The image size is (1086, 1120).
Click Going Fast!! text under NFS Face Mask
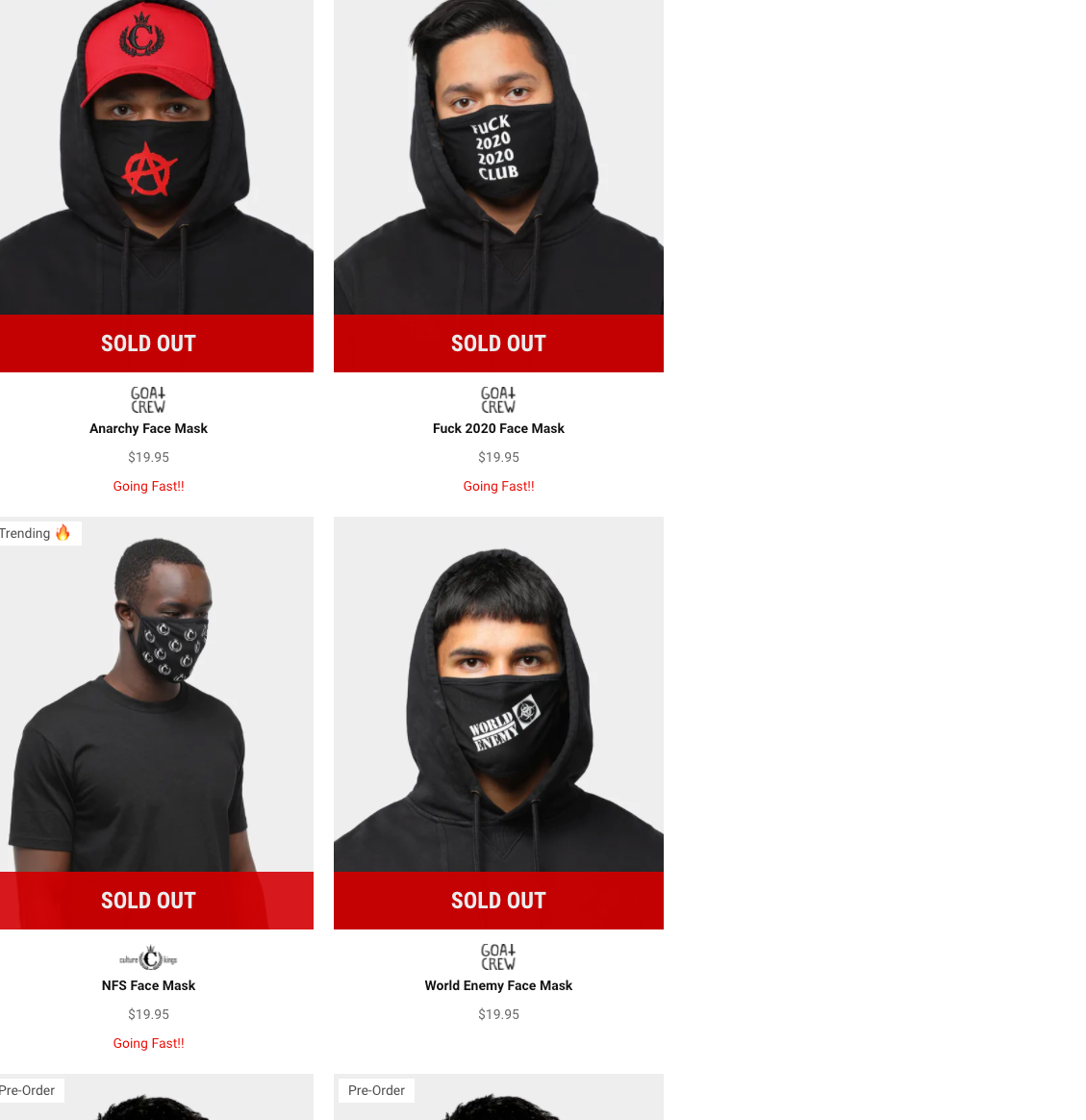tap(148, 1044)
